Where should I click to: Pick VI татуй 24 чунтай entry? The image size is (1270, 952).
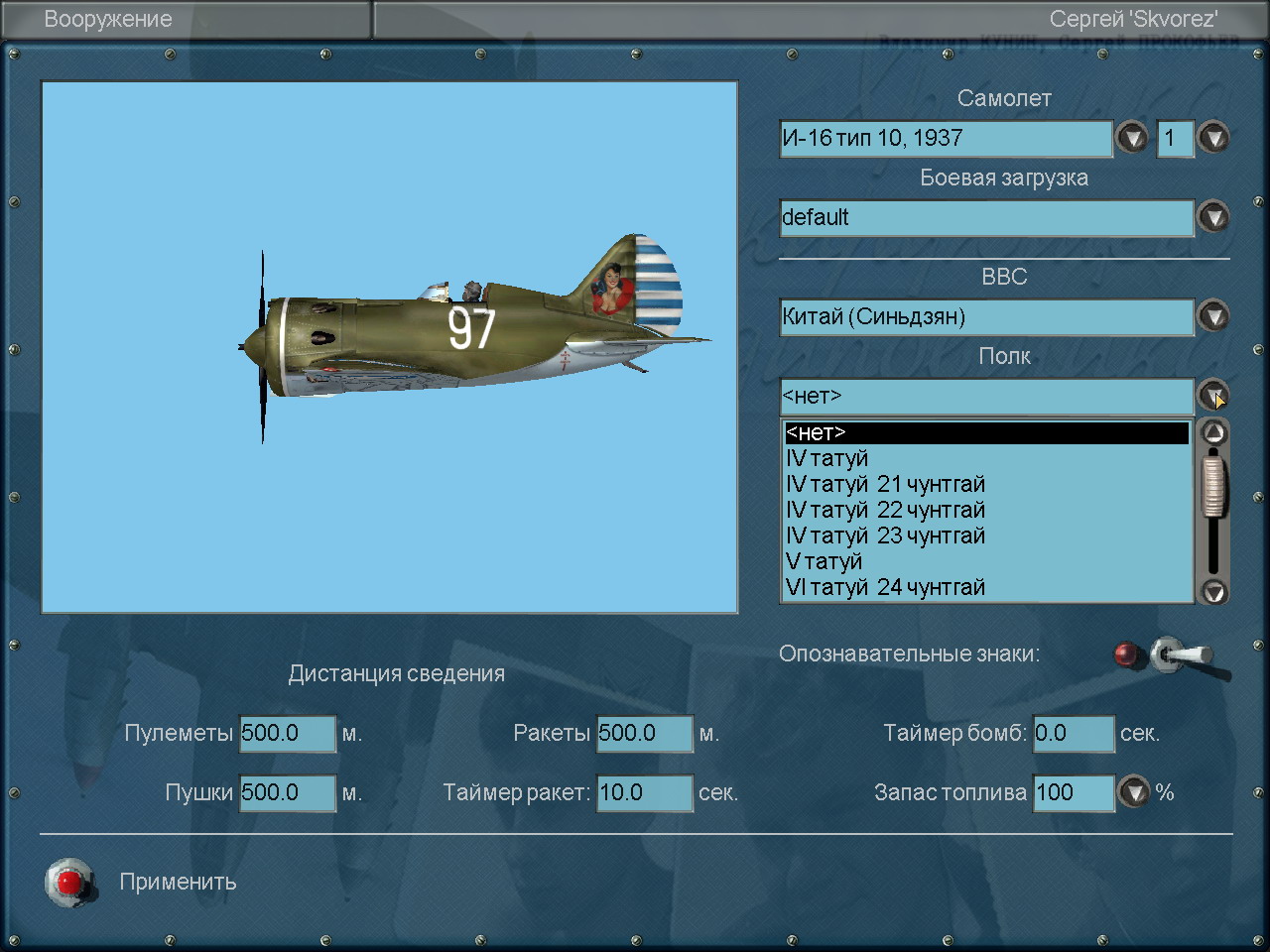coord(885,588)
